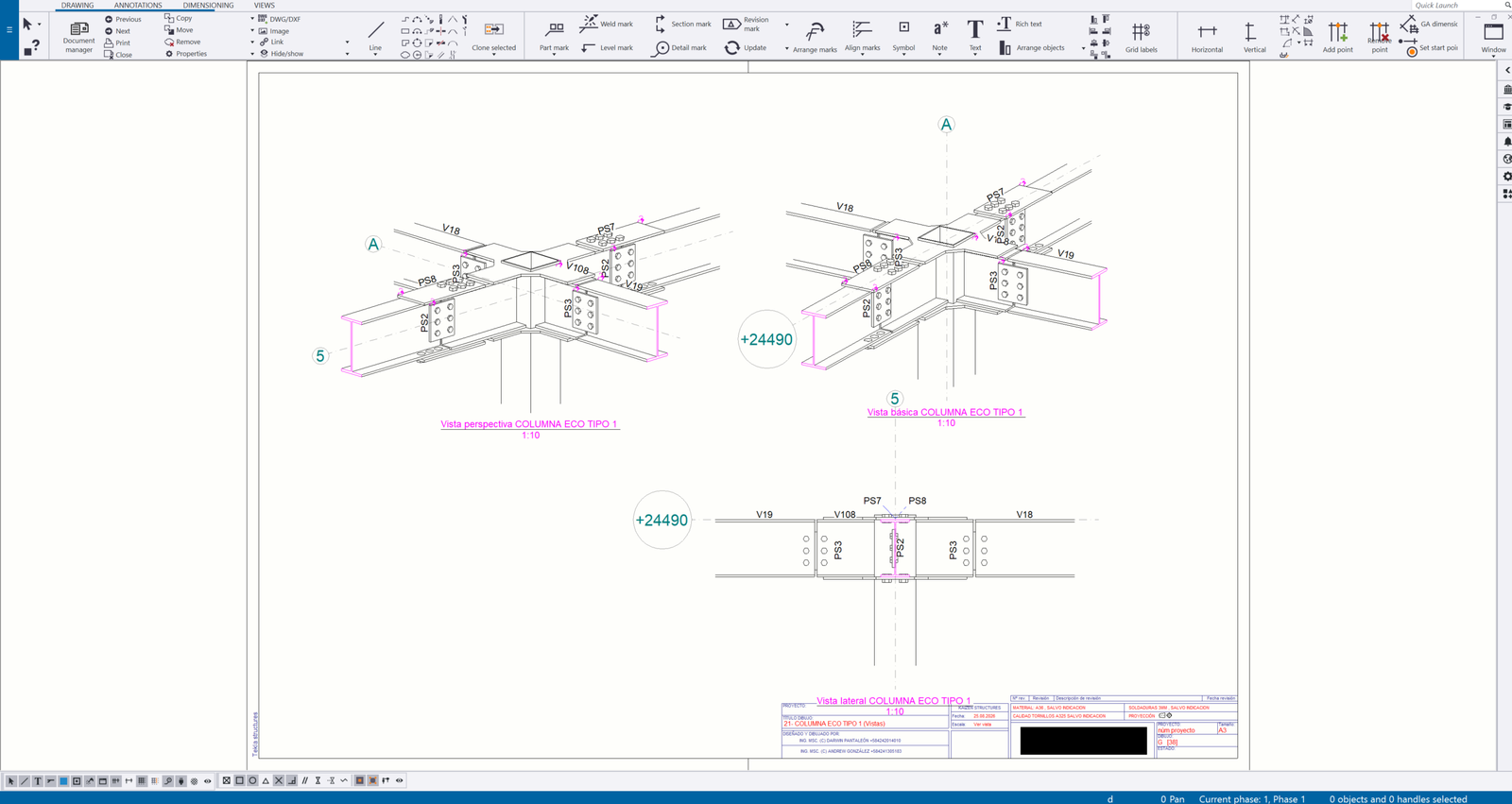Toggle select text switch in bottom toolbar
1512x804 pixels.
(x=38, y=780)
